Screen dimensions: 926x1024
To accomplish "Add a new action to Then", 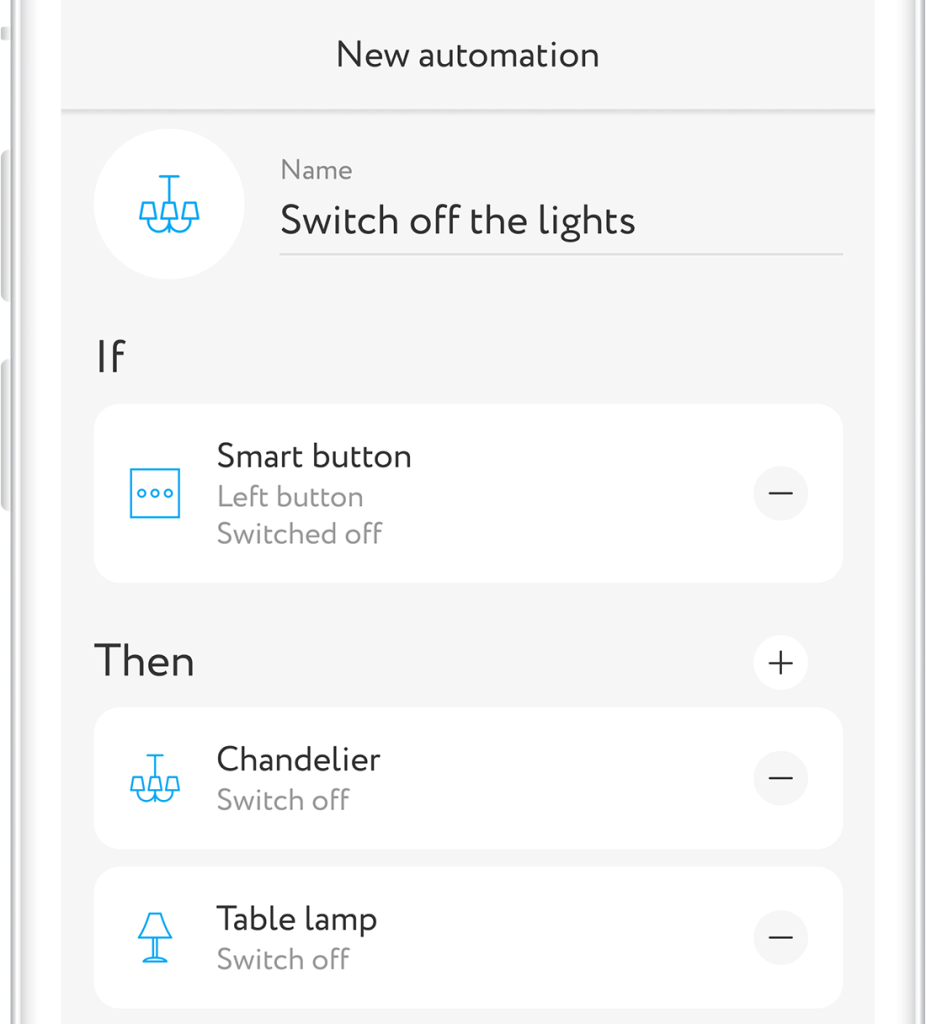I will tap(780, 662).
